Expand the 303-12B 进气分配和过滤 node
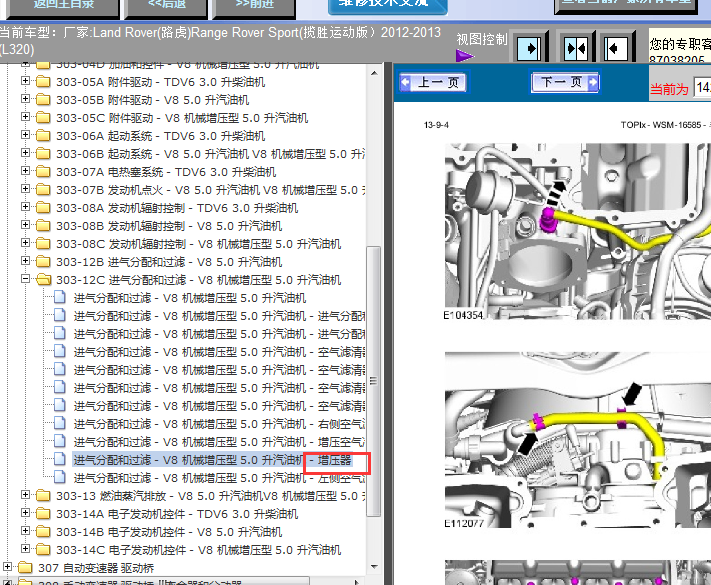 25,261
